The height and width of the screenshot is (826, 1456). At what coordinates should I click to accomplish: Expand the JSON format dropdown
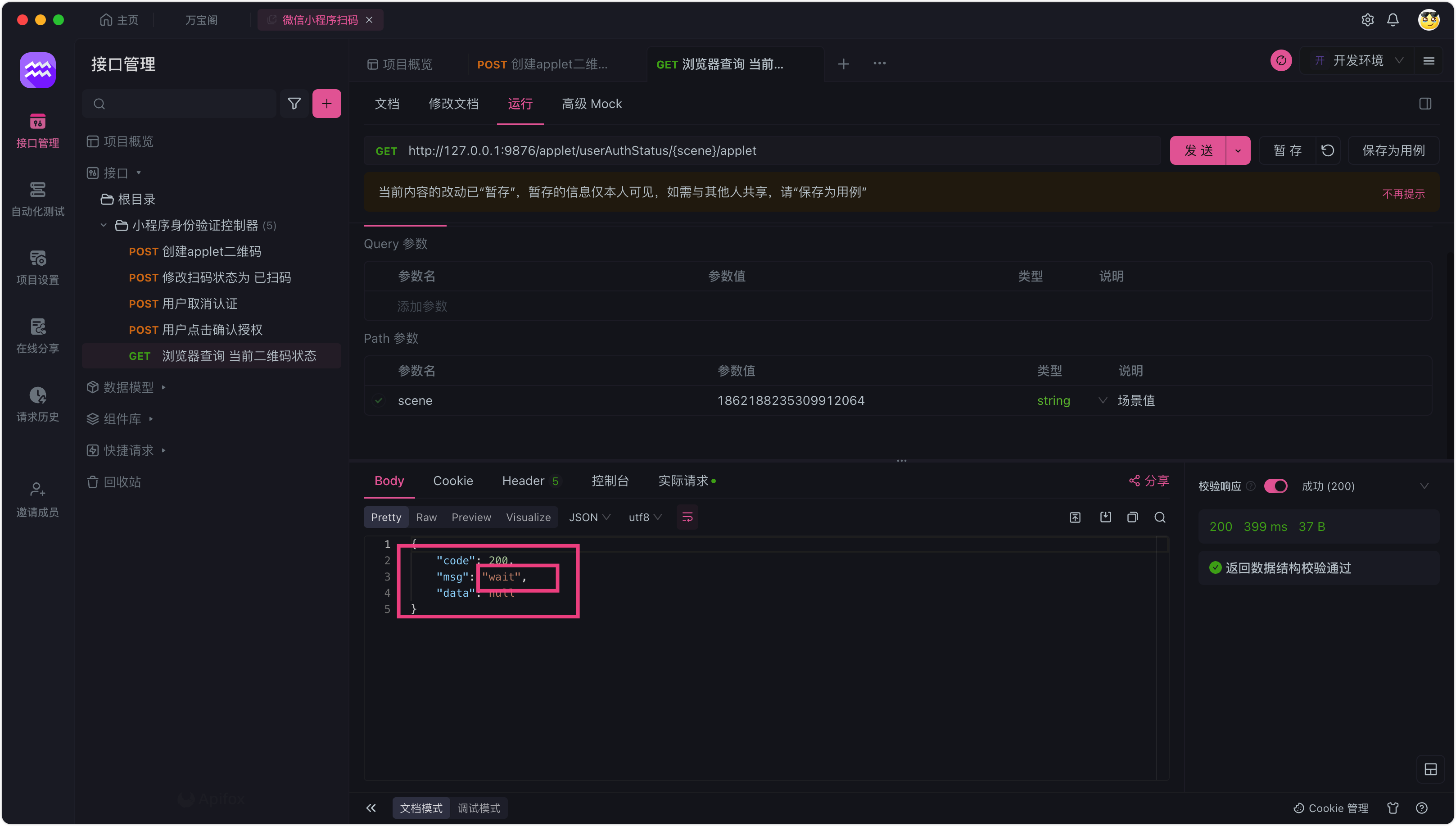click(x=589, y=517)
